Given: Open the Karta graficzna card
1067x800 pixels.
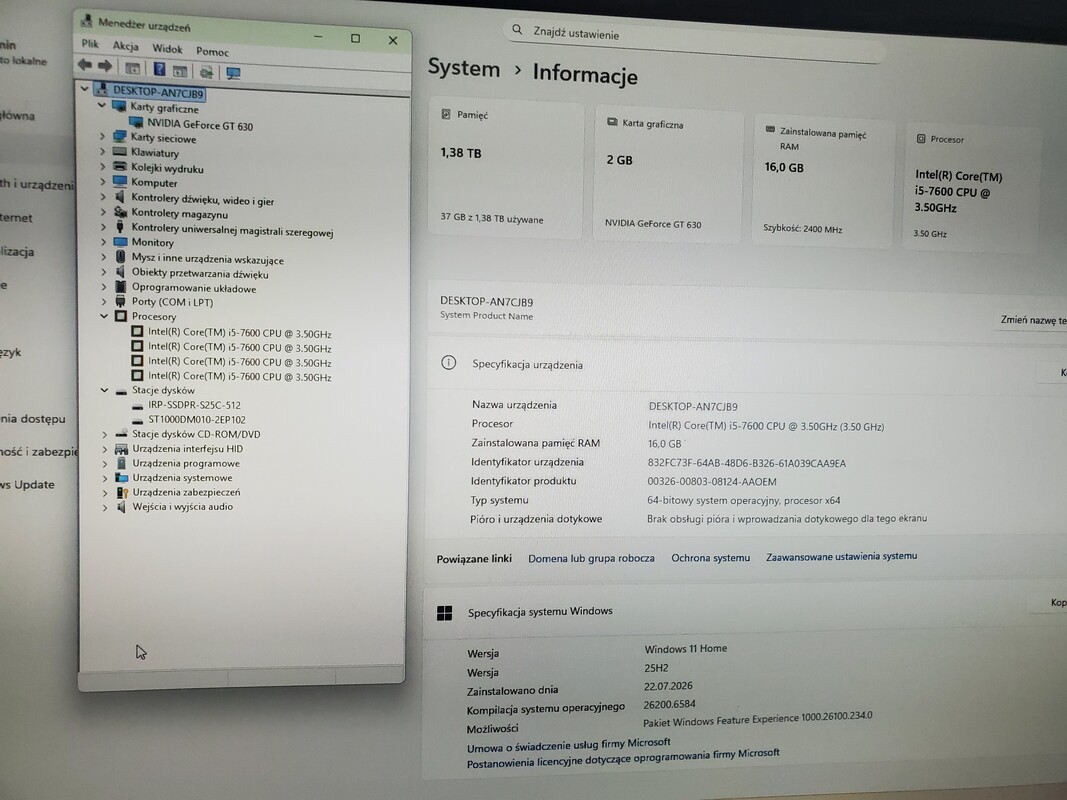Looking at the screenshot, I should tap(668, 173).
